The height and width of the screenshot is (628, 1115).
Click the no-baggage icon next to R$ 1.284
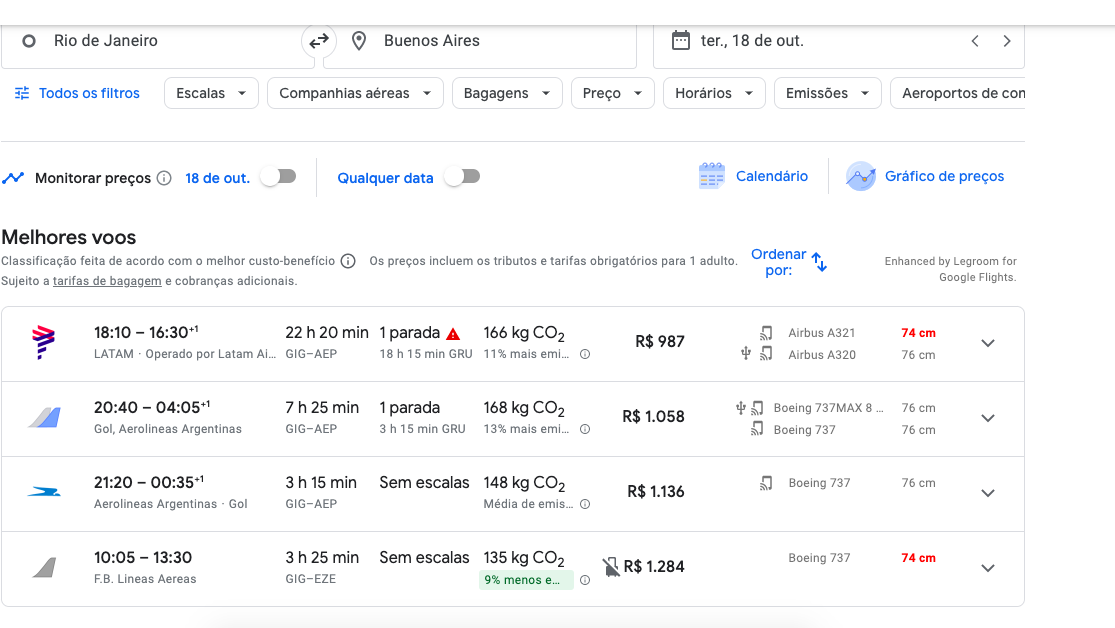(x=611, y=567)
